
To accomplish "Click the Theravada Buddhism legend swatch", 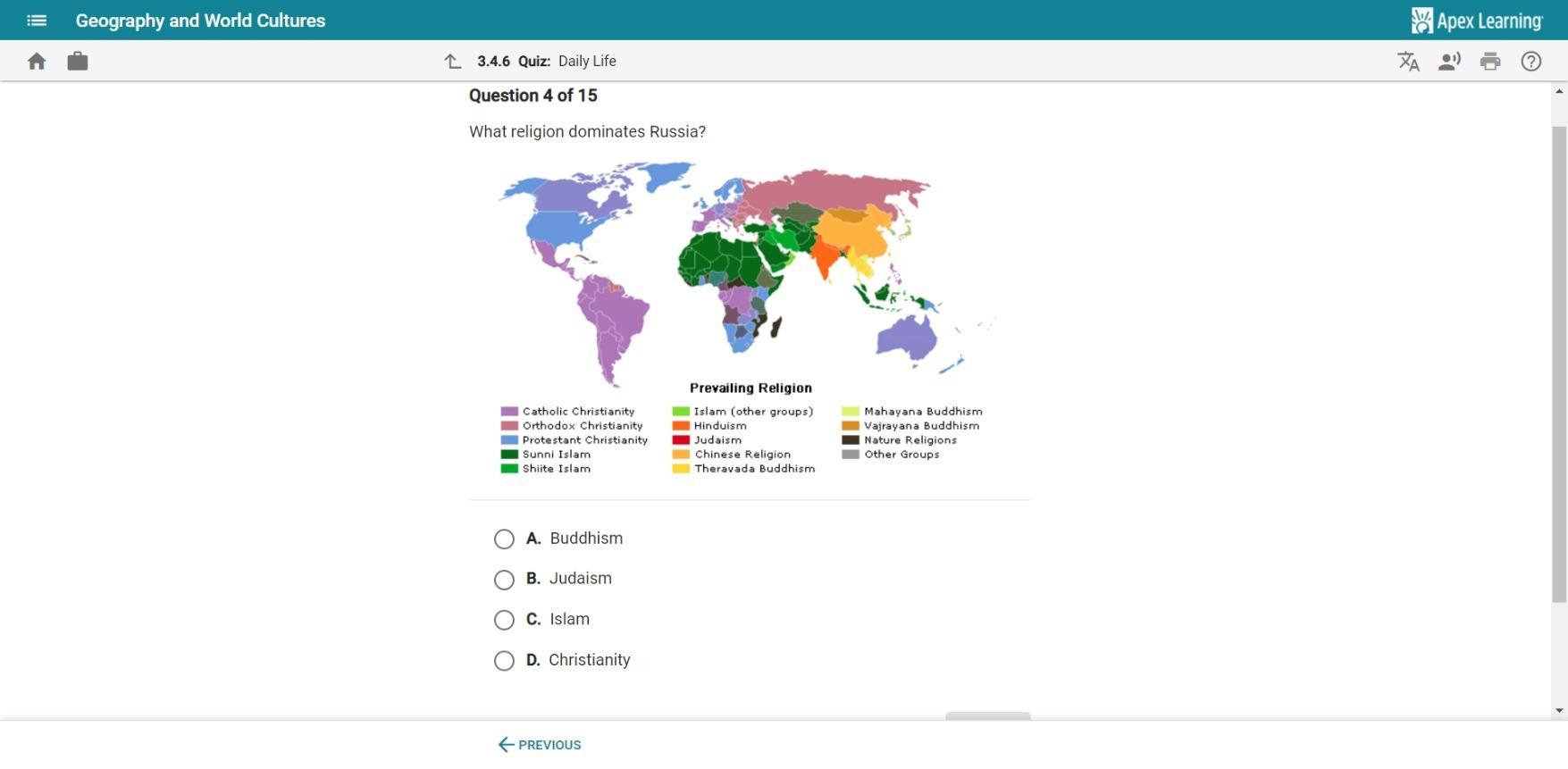I will (681, 469).
